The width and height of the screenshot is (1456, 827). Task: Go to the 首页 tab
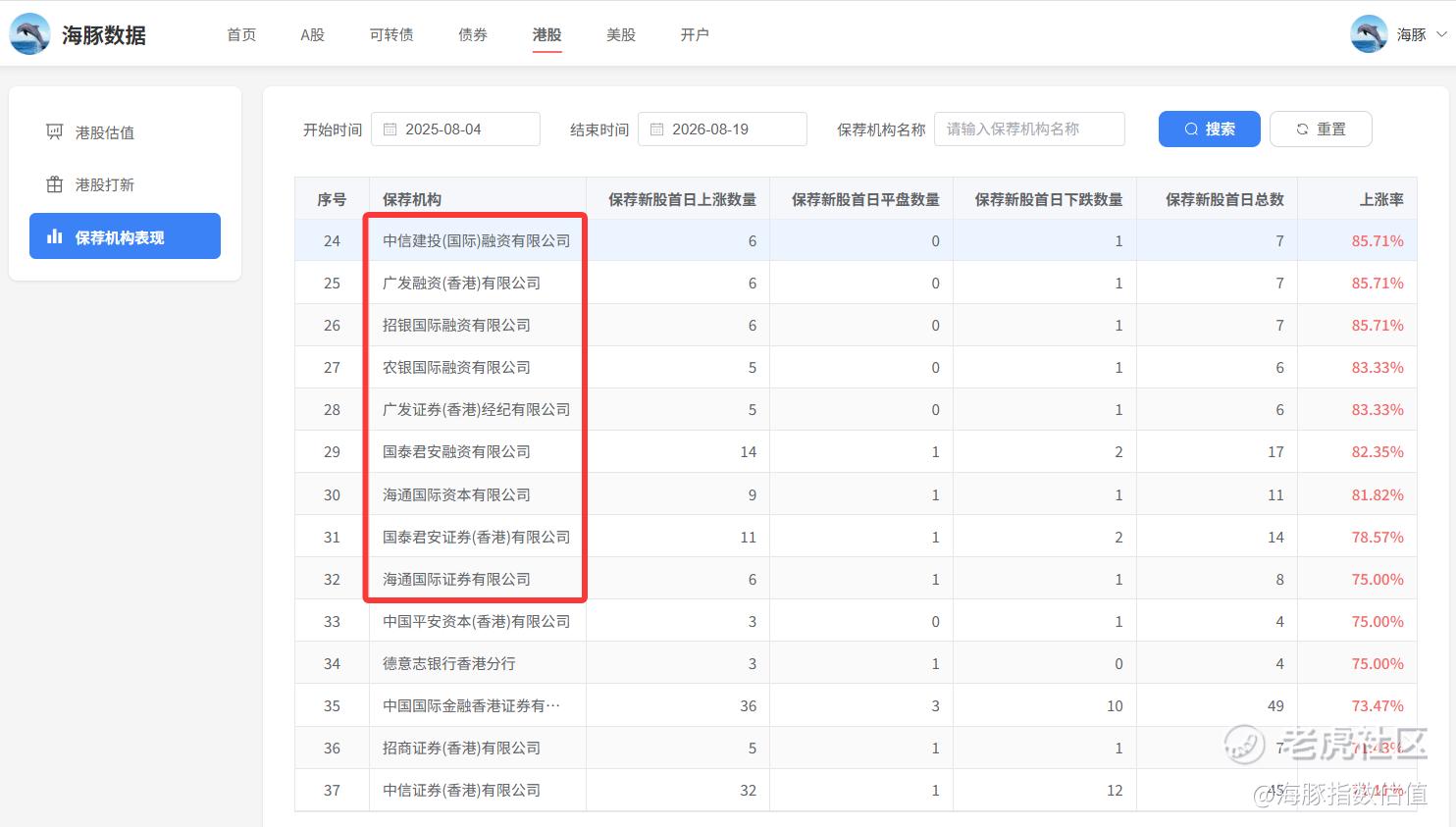(241, 34)
